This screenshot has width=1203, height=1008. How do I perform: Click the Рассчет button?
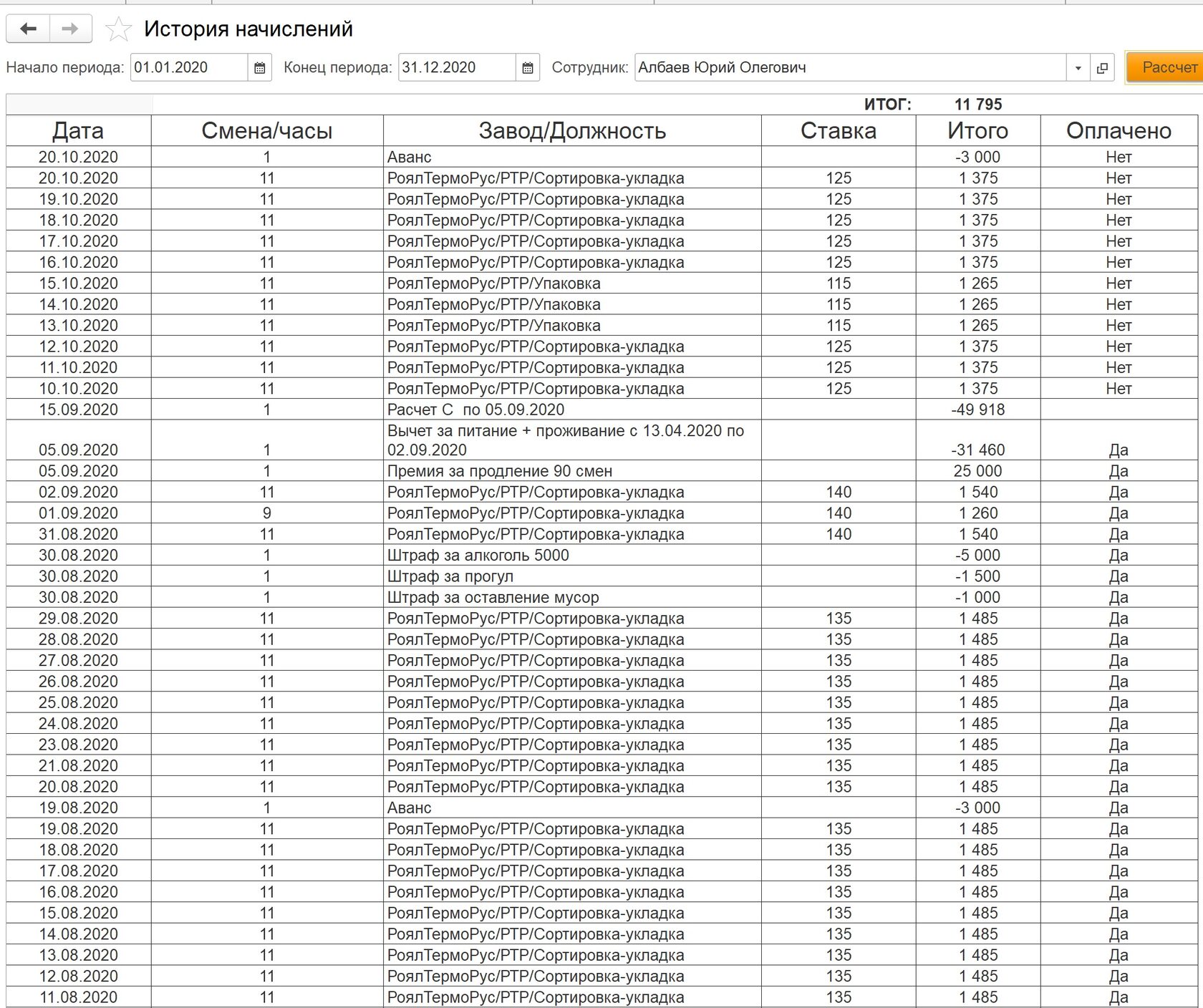pyautogui.click(x=1165, y=67)
